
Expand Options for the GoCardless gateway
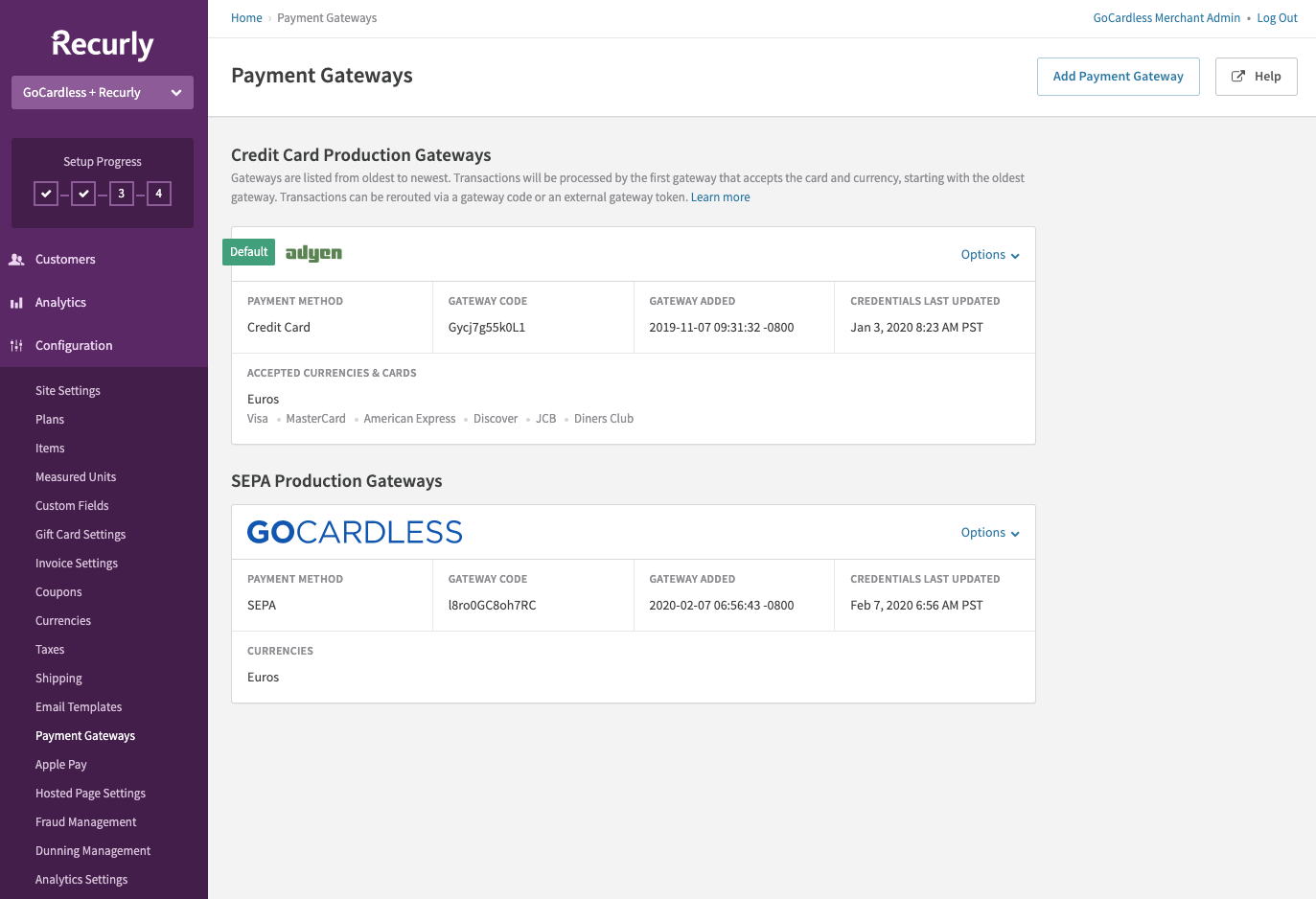coord(990,533)
